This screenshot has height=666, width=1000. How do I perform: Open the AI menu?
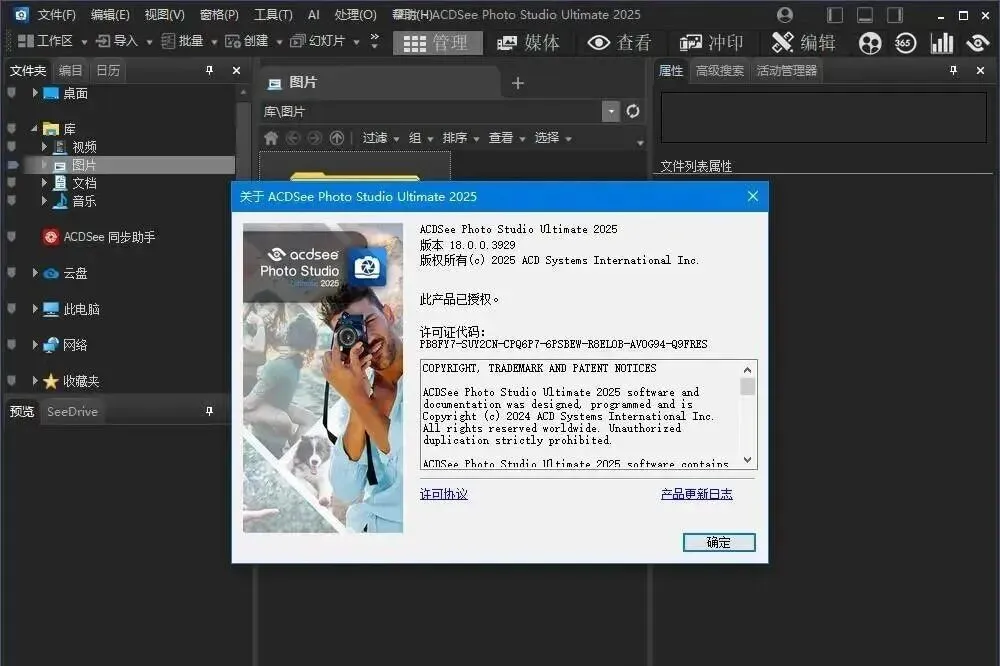[313, 15]
